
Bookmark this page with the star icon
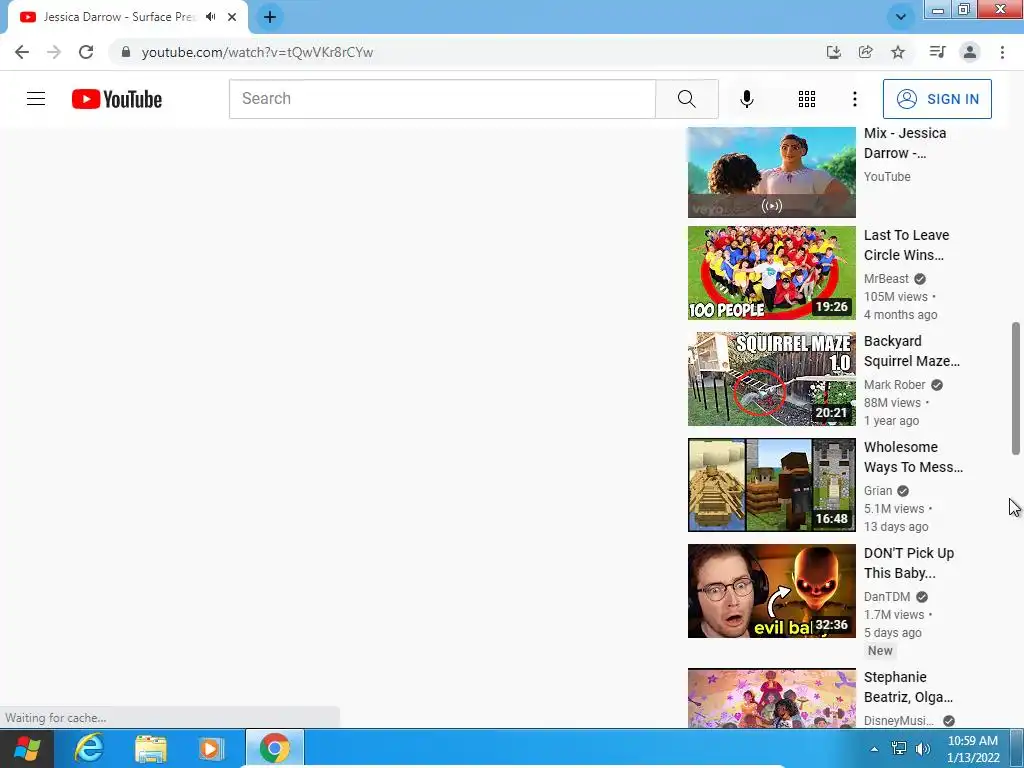click(898, 52)
